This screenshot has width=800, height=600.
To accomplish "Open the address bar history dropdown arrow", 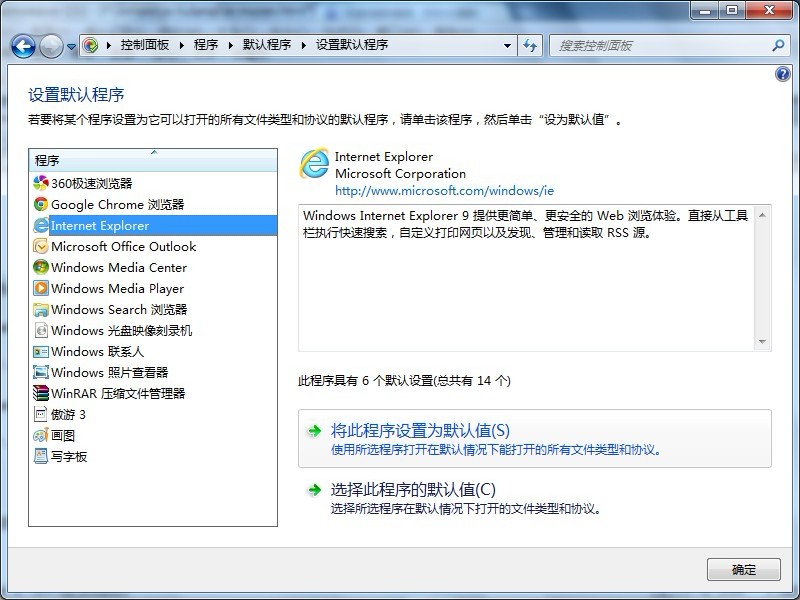I will (x=507, y=45).
